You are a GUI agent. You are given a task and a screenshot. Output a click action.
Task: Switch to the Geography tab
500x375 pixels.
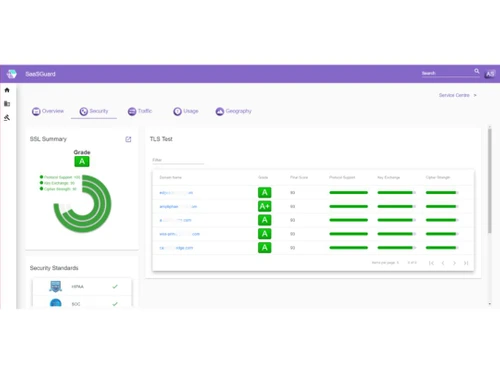233,111
